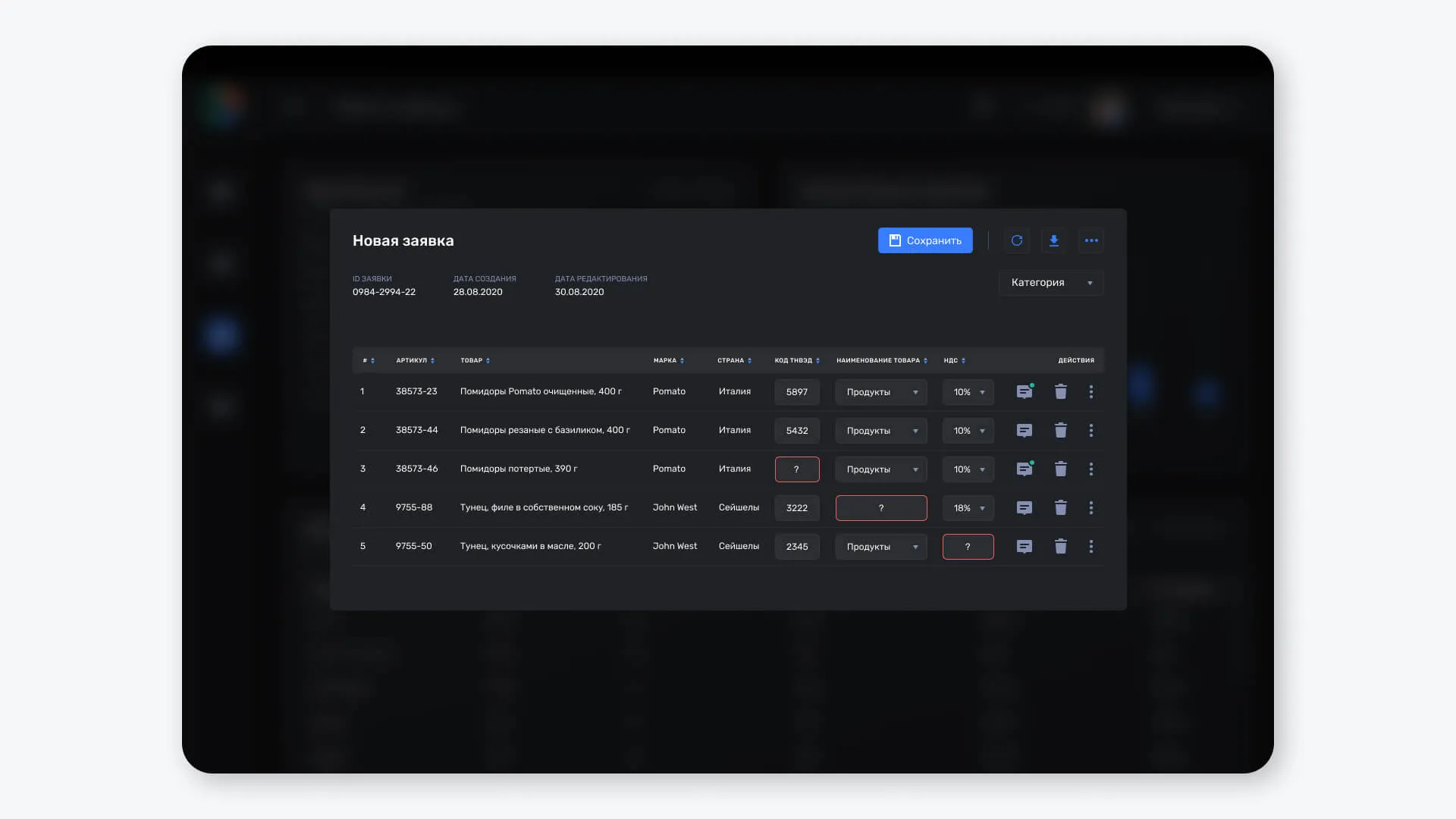
Task: Open the 18% НДС dropdown in row 4
Action: [x=968, y=508]
